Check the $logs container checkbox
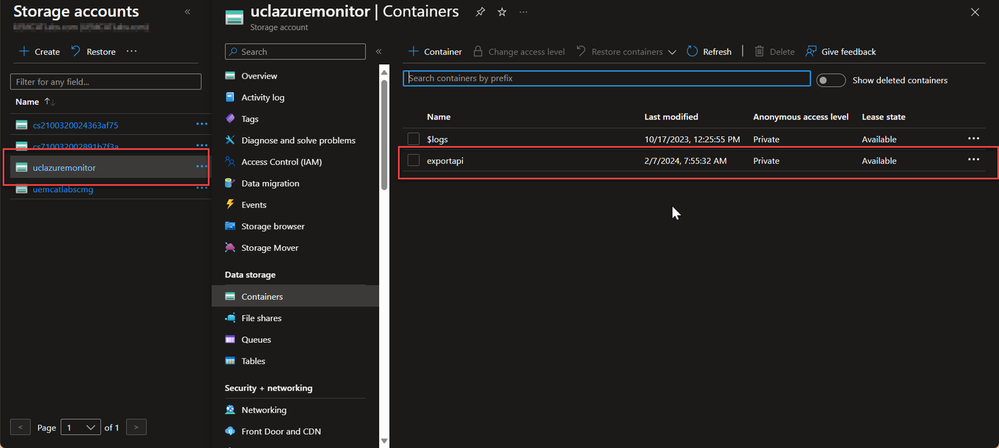The width and height of the screenshot is (999, 448). (413, 139)
